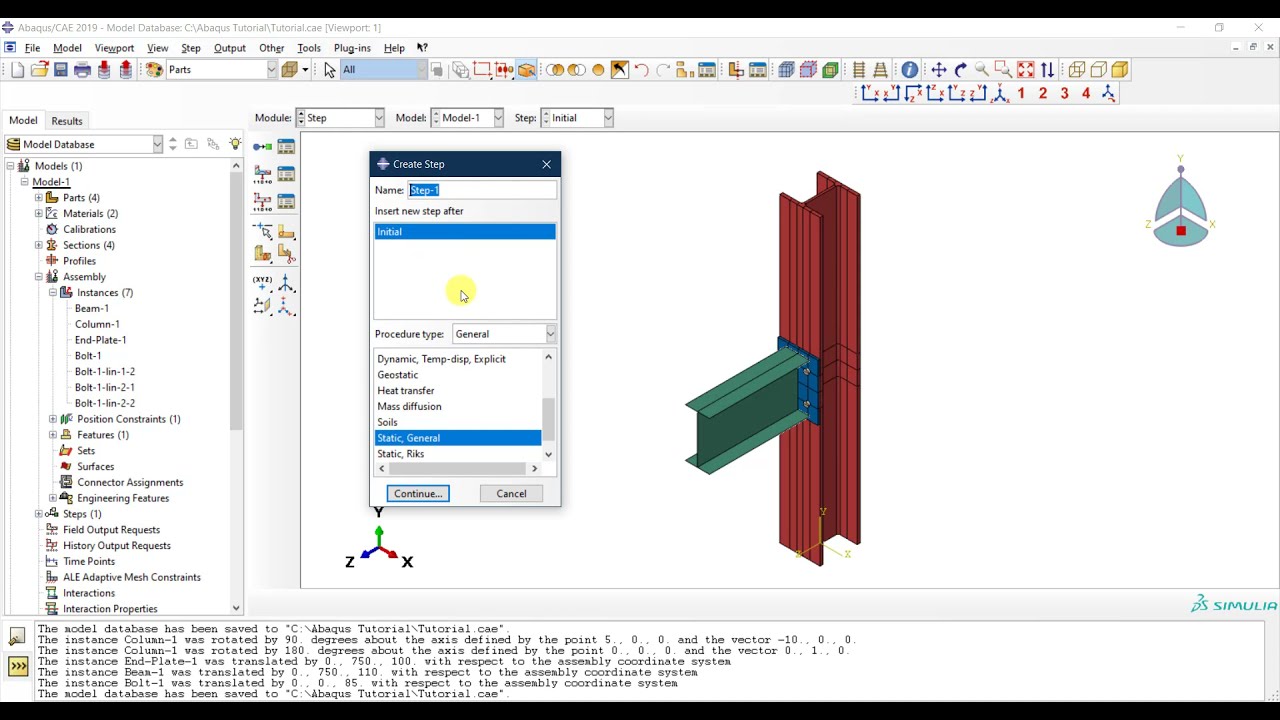Select the Box Zoom View tool
The image size is (1280, 720).
1003,70
